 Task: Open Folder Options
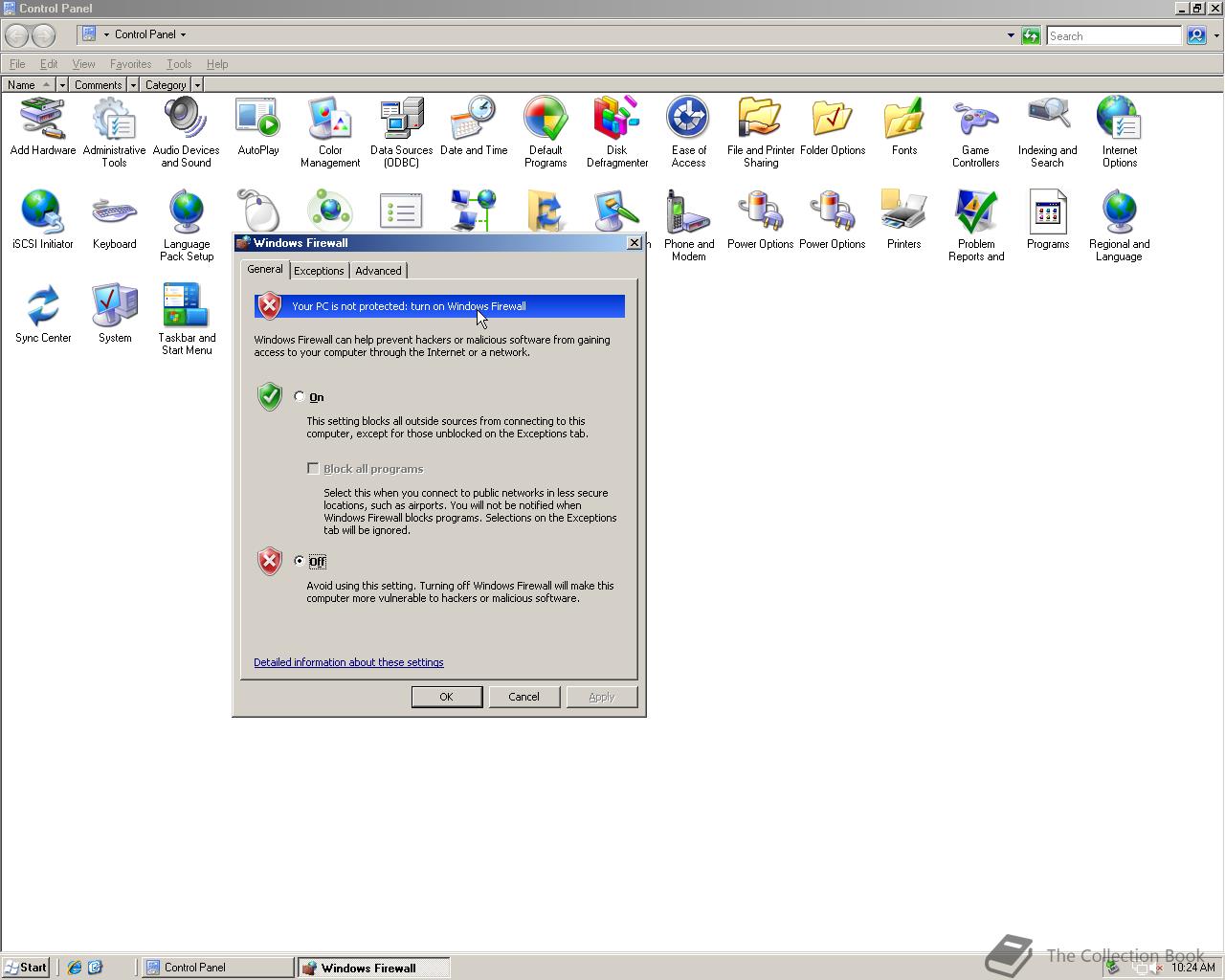click(833, 126)
